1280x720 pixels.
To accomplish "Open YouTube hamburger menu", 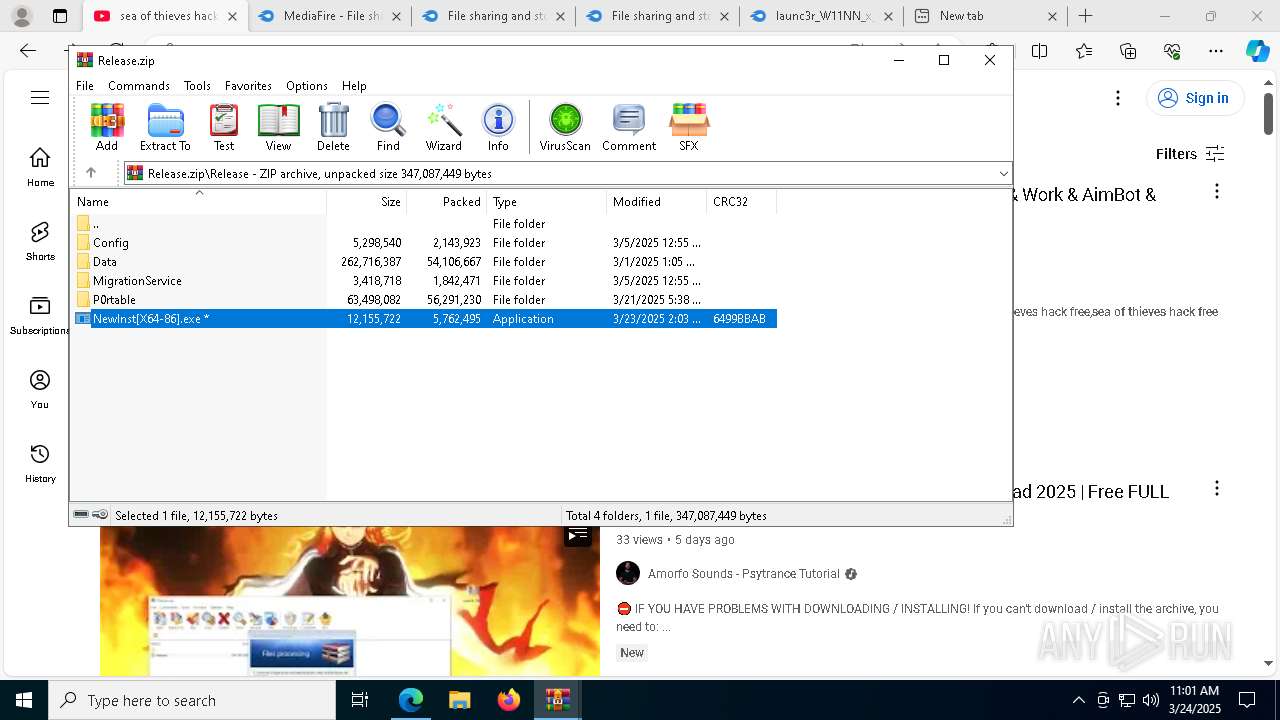I will click(40, 97).
